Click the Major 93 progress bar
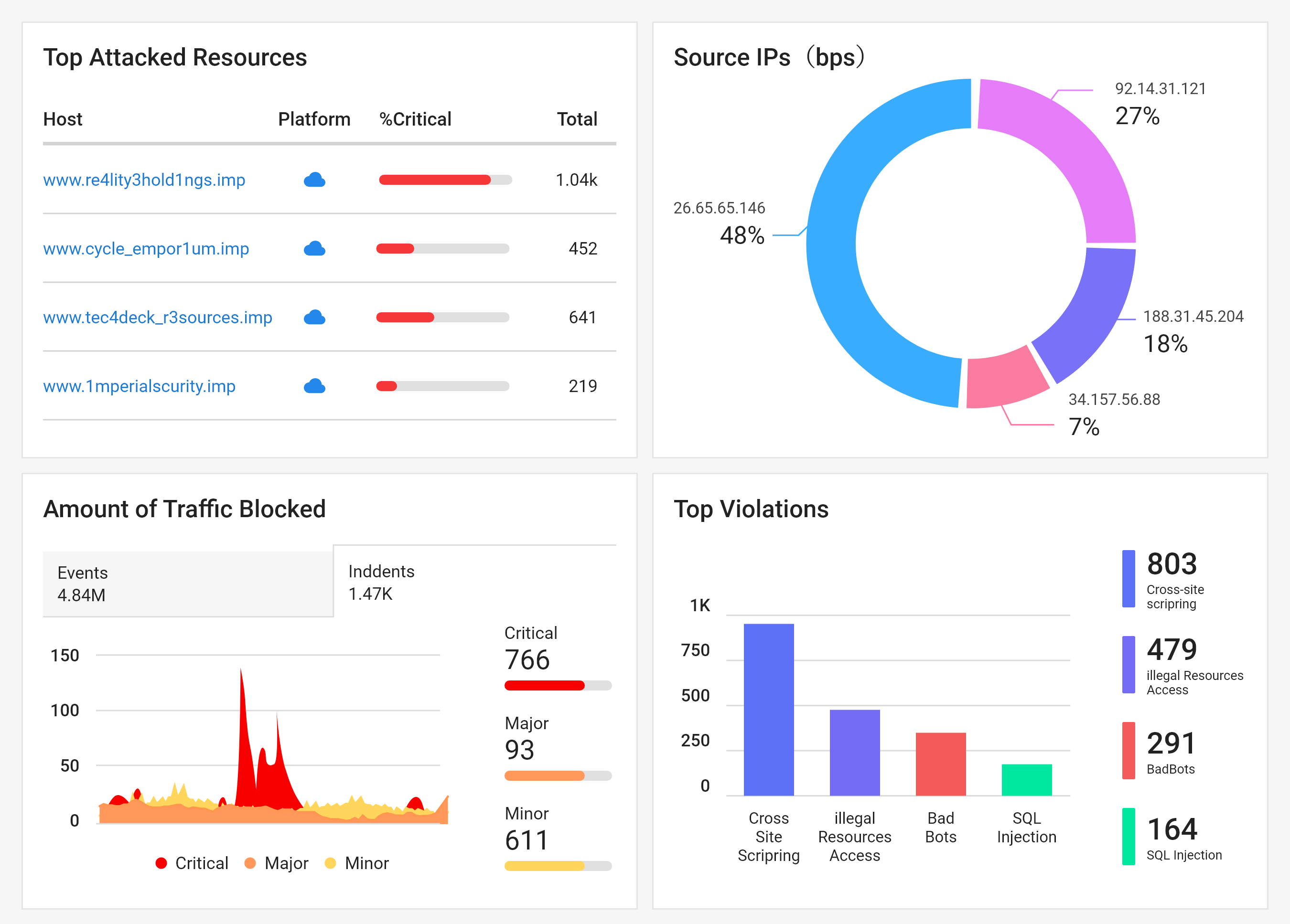This screenshot has height=924, width=1290. [x=558, y=775]
